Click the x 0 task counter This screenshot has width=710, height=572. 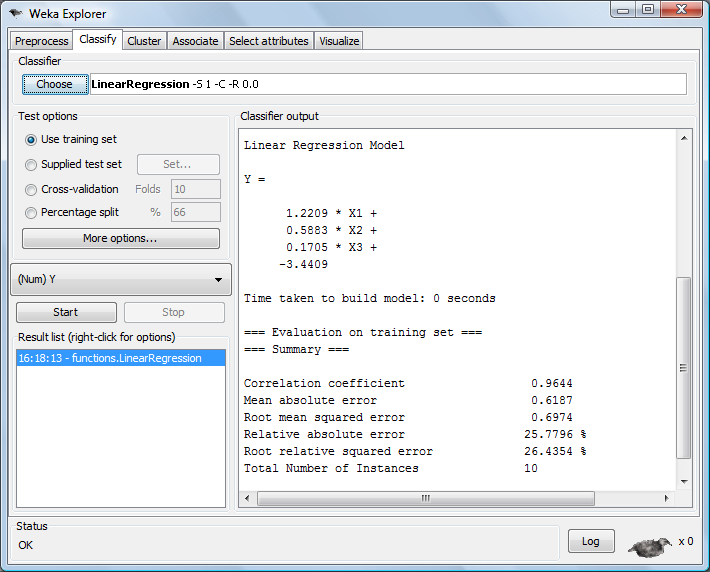point(686,541)
